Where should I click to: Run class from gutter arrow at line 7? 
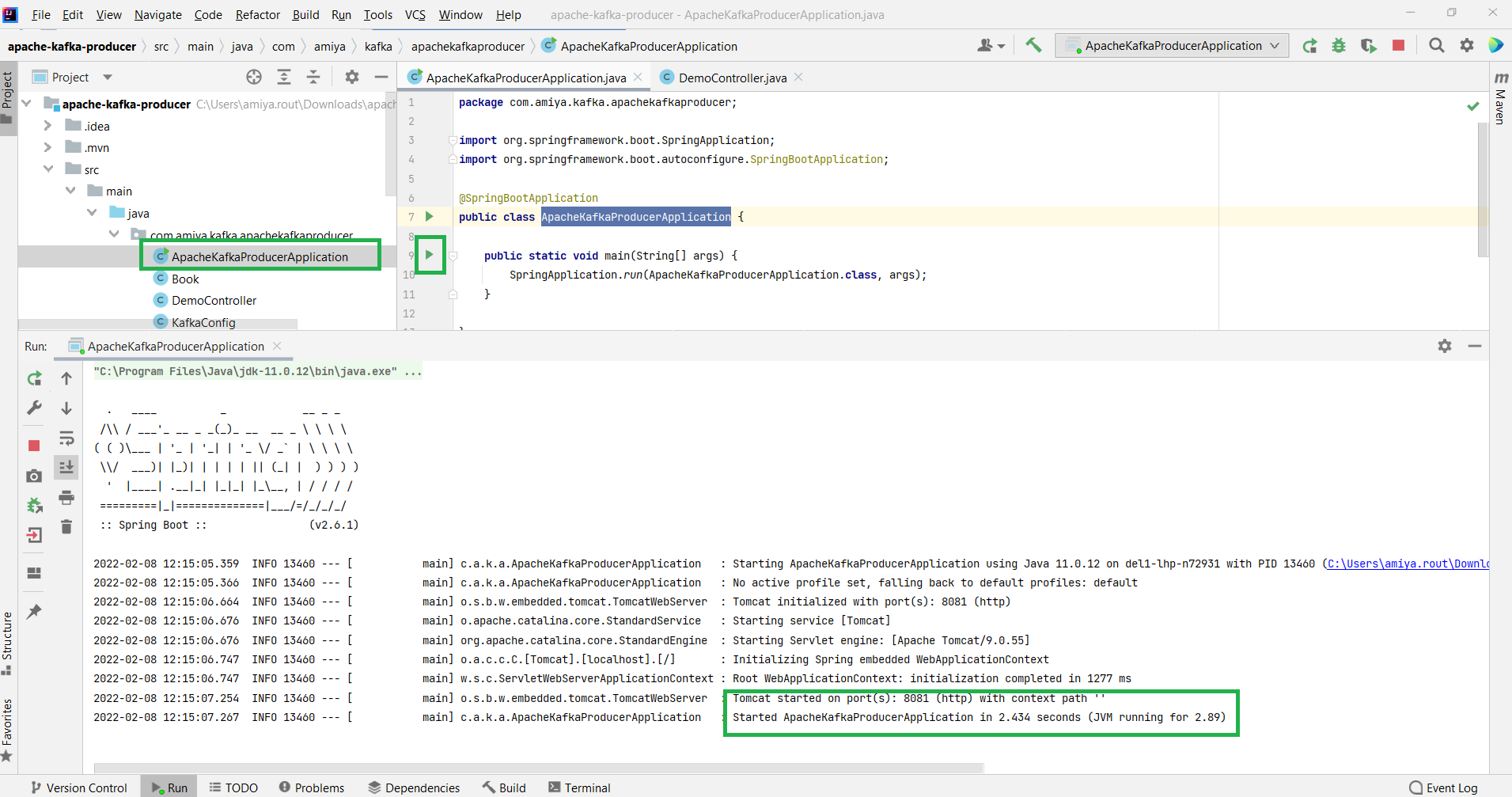pos(430,216)
